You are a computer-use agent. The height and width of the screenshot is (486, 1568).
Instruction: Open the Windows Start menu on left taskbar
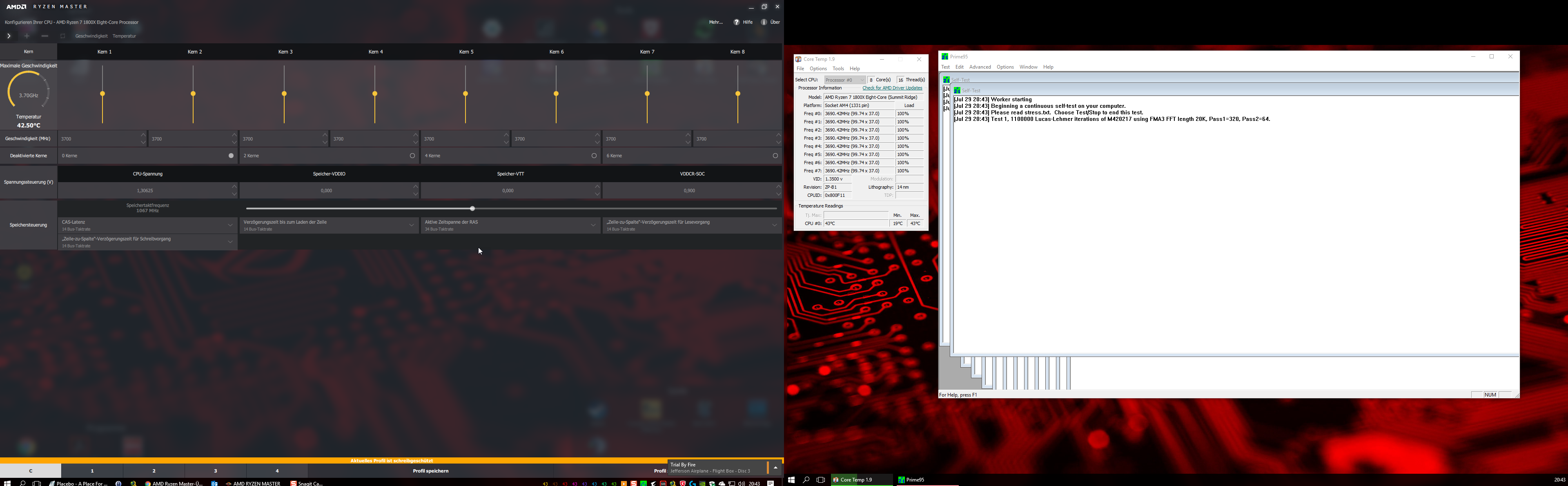pyautogui.click(x=7, y=483)
